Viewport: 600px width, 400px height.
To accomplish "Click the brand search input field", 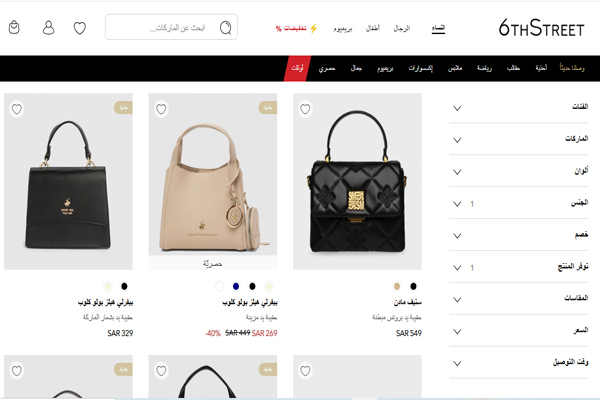I will pyautogui.click(x=171, y=27).
